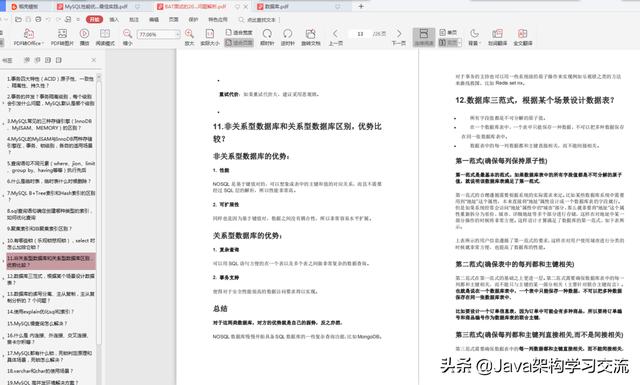Select 适合页面 fit-page option
This screenshot has width=640, height=385.
tap(239, 42)
